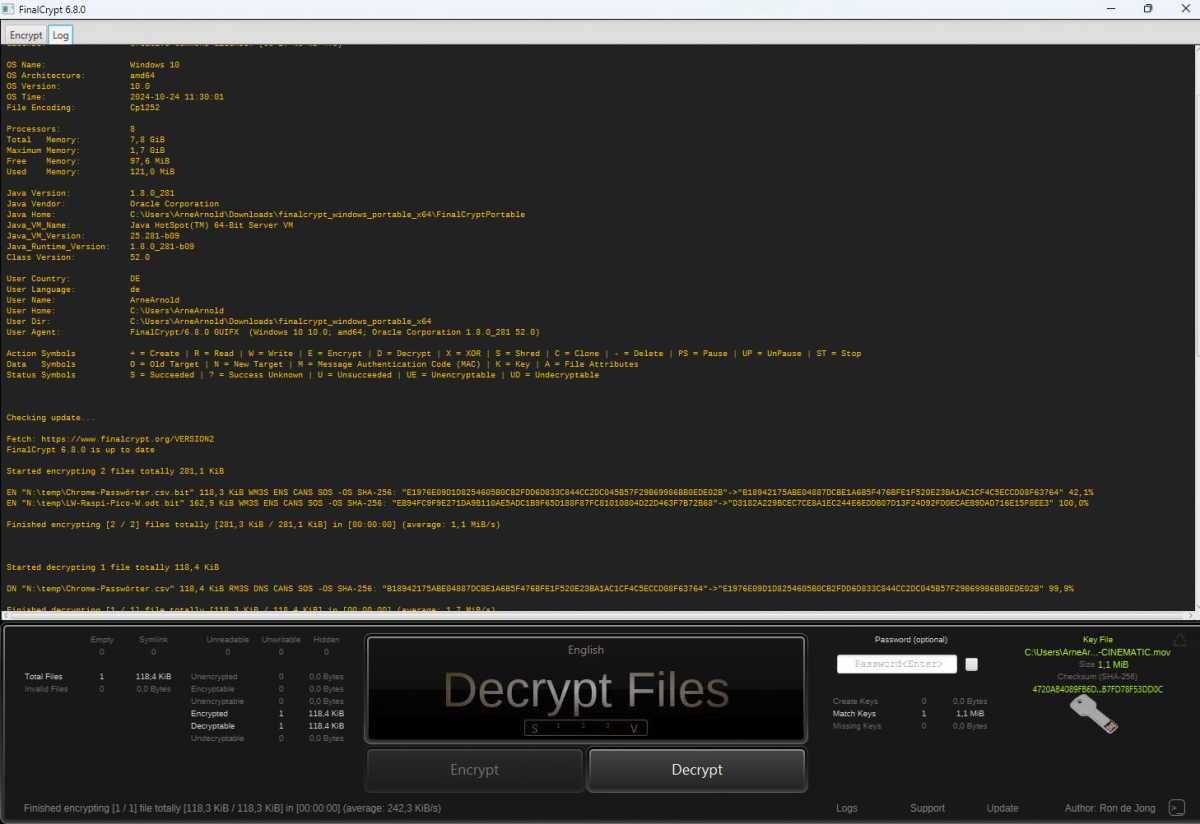Toggle the checkbox next to the password field

[972, 664]
